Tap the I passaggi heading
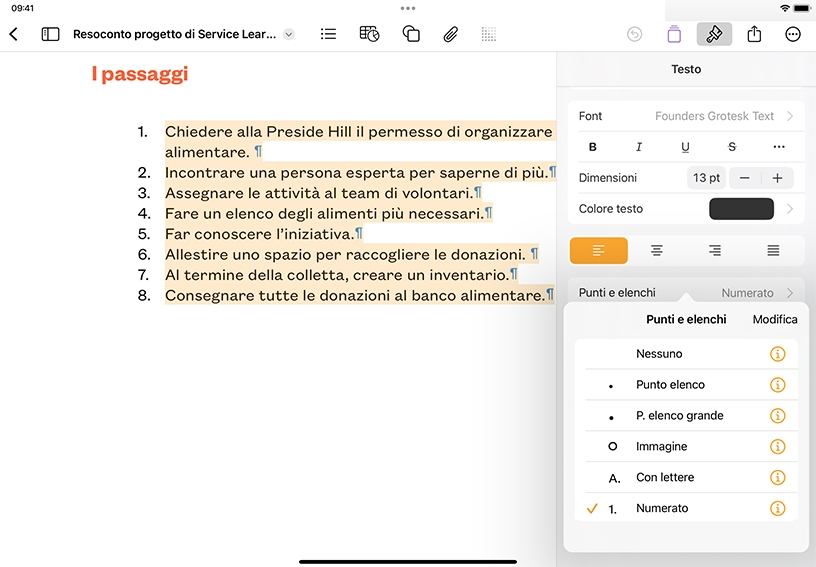The width and height of the screenshot is (816, 567). click(x=140, y=74)
